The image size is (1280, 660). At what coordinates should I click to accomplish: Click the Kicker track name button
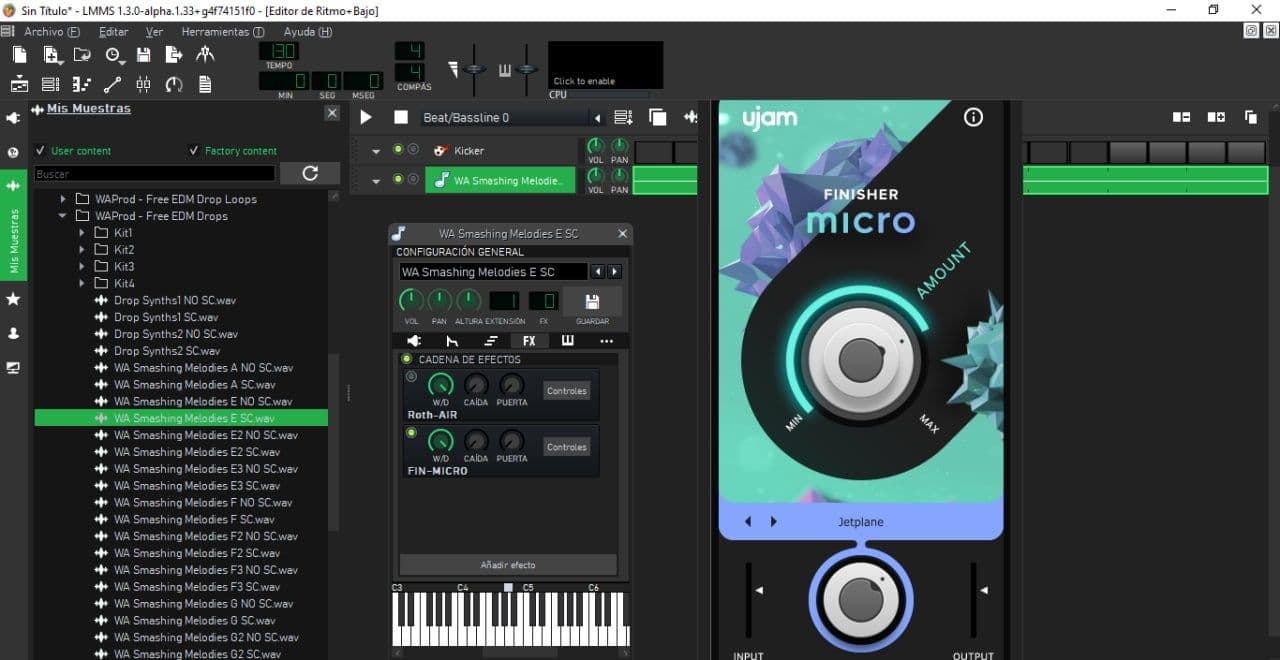tap(502, 151)
